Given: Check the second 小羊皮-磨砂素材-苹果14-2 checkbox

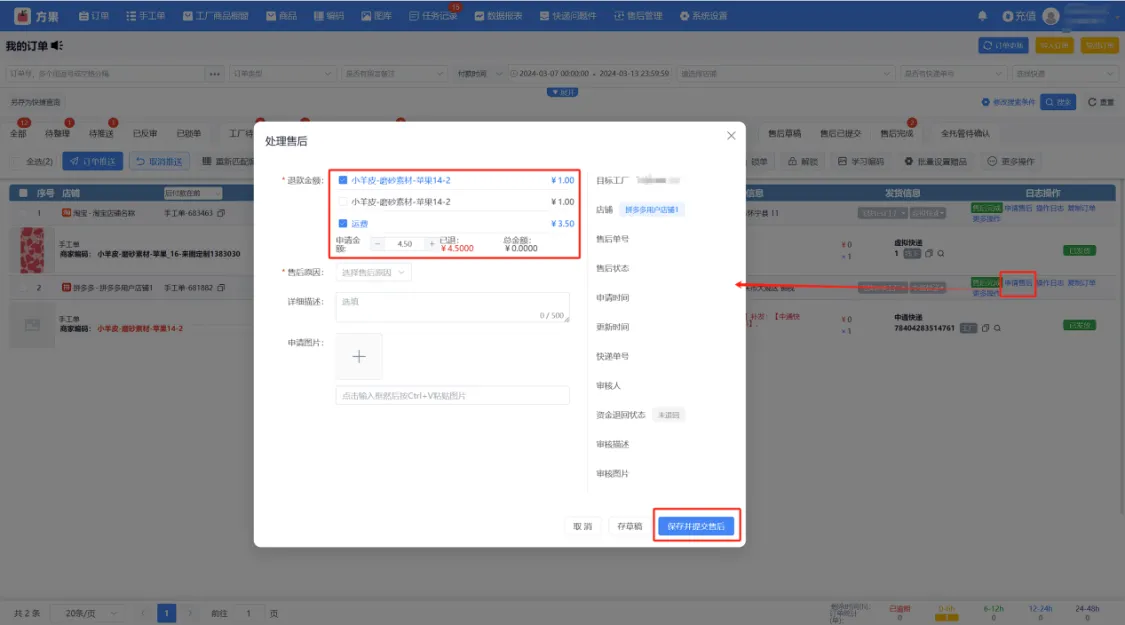Looking at the screenshot, I should point(343,202).
